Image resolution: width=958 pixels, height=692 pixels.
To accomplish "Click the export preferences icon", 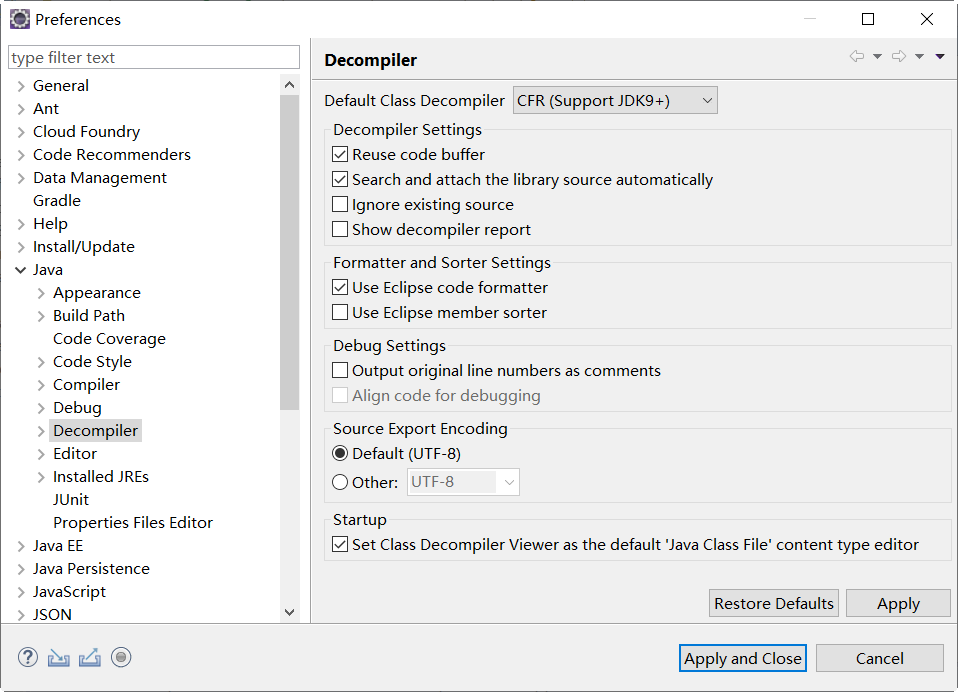I will [x=90, y=657].
